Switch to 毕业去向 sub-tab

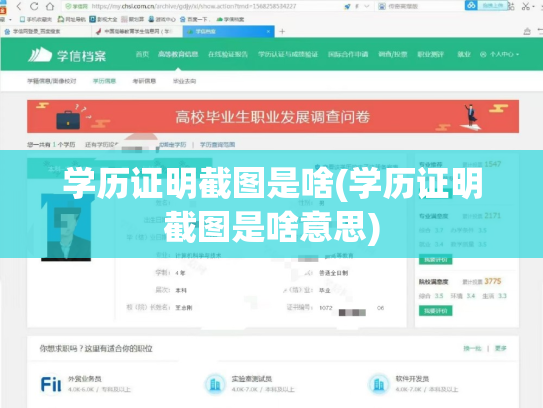pyautogui.click(x=184, y=81)
